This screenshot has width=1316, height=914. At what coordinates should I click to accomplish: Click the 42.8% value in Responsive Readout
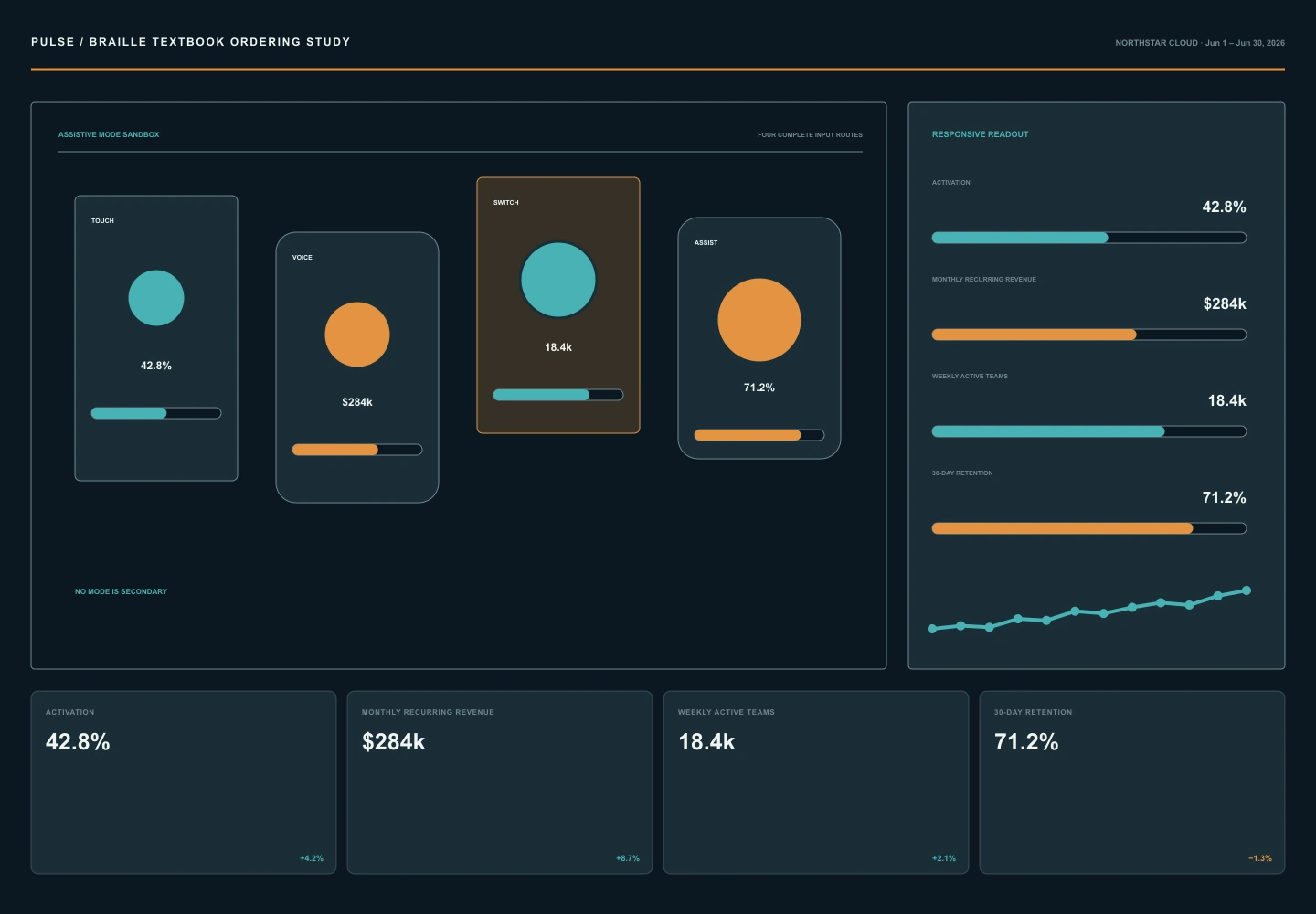tap(1224, 207)
